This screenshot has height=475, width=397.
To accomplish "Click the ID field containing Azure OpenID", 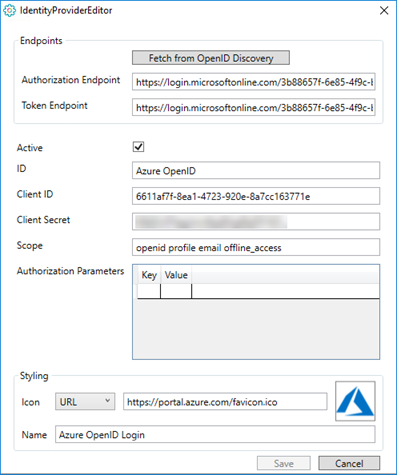I will tap(256, 171).
